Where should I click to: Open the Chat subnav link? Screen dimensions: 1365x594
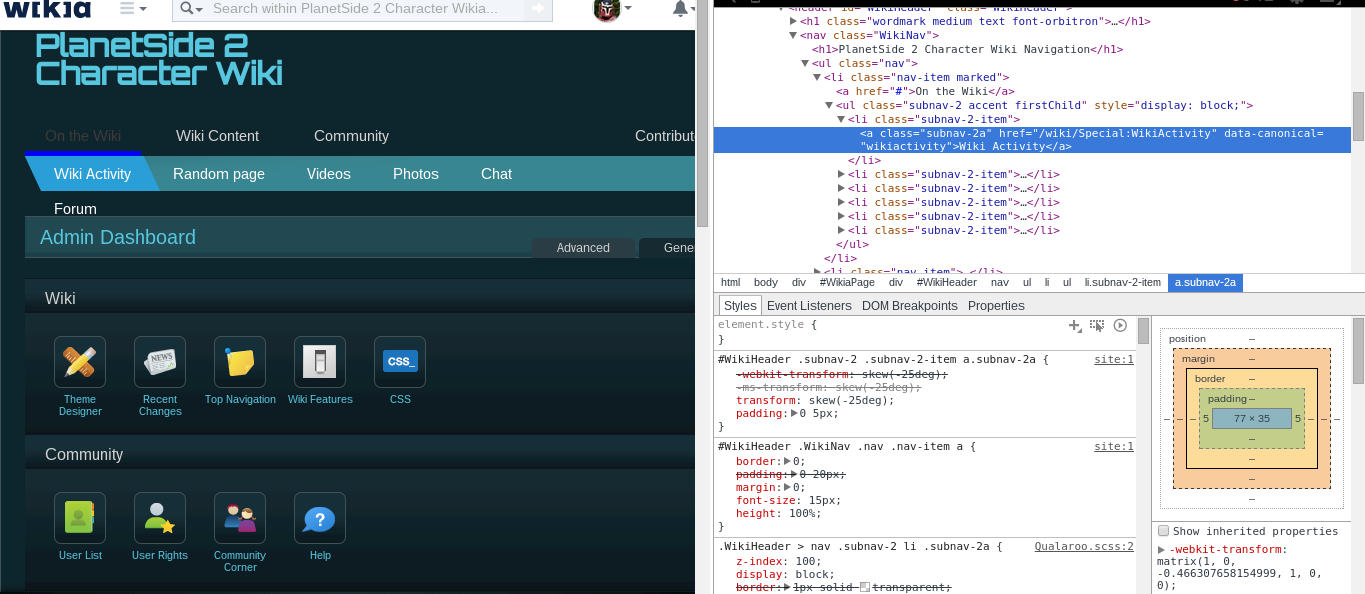(496, 174)
